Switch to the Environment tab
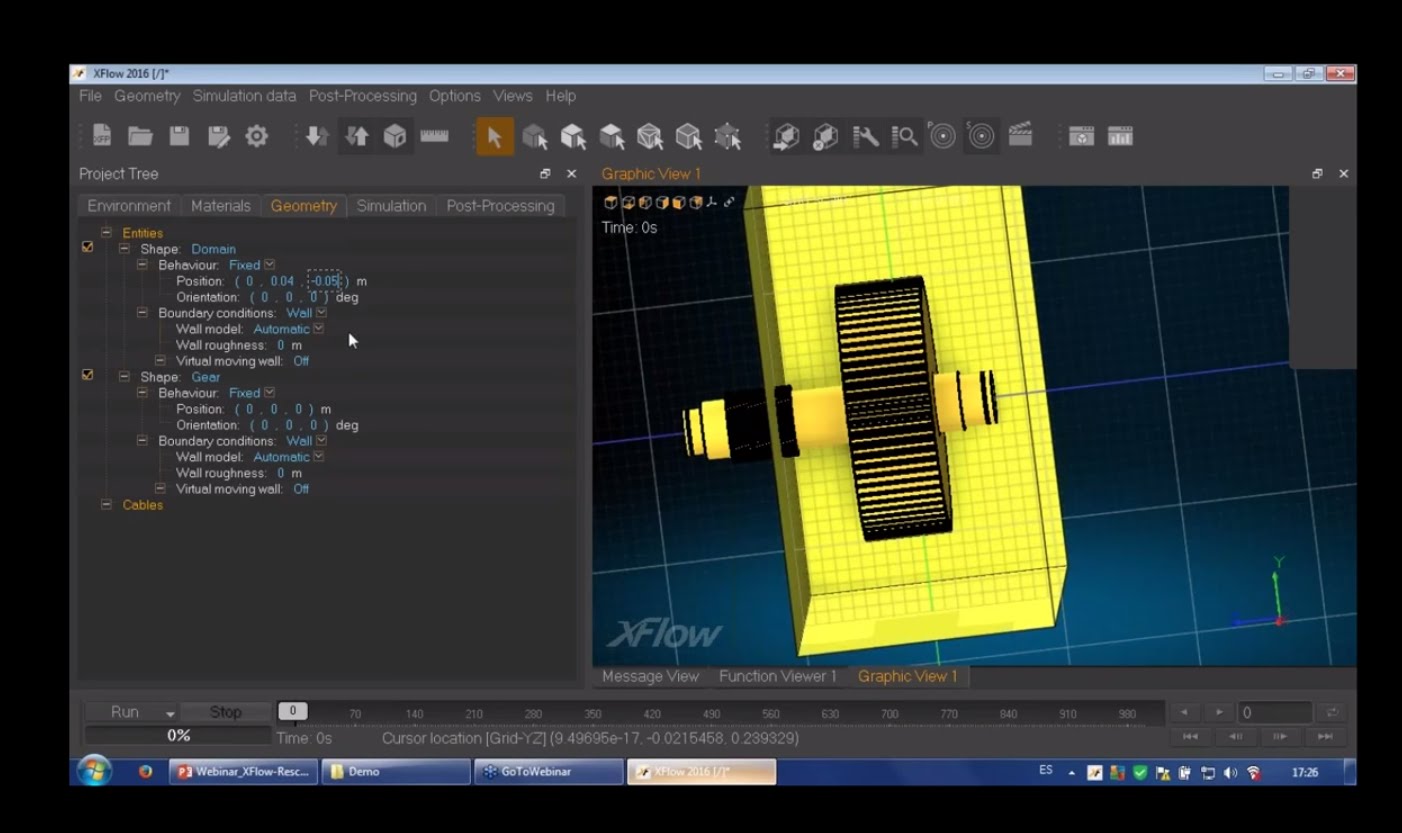This screenshot has width=1402, height=833. click(x=129, y=206)
